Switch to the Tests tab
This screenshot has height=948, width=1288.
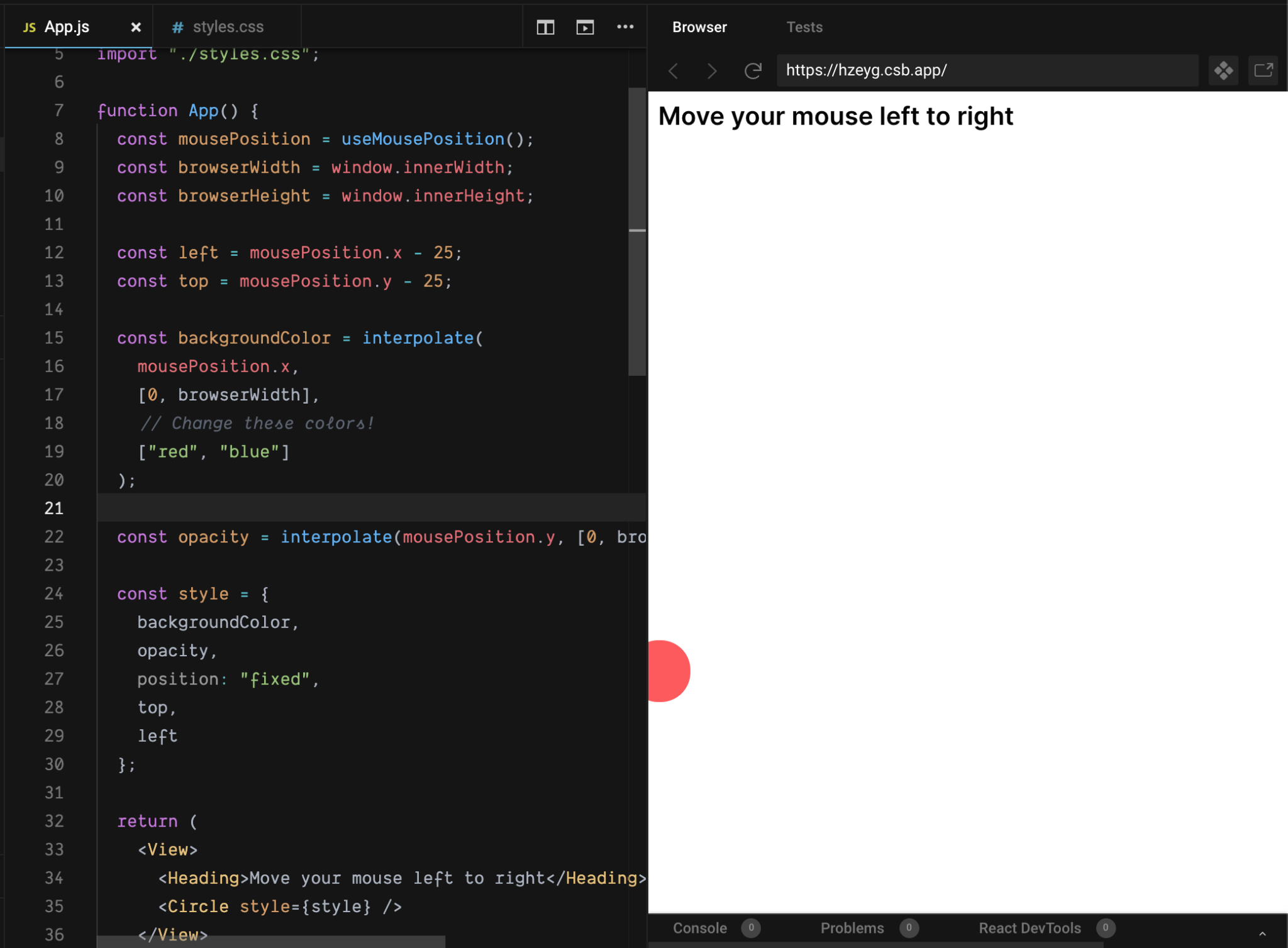coord(804,27)
